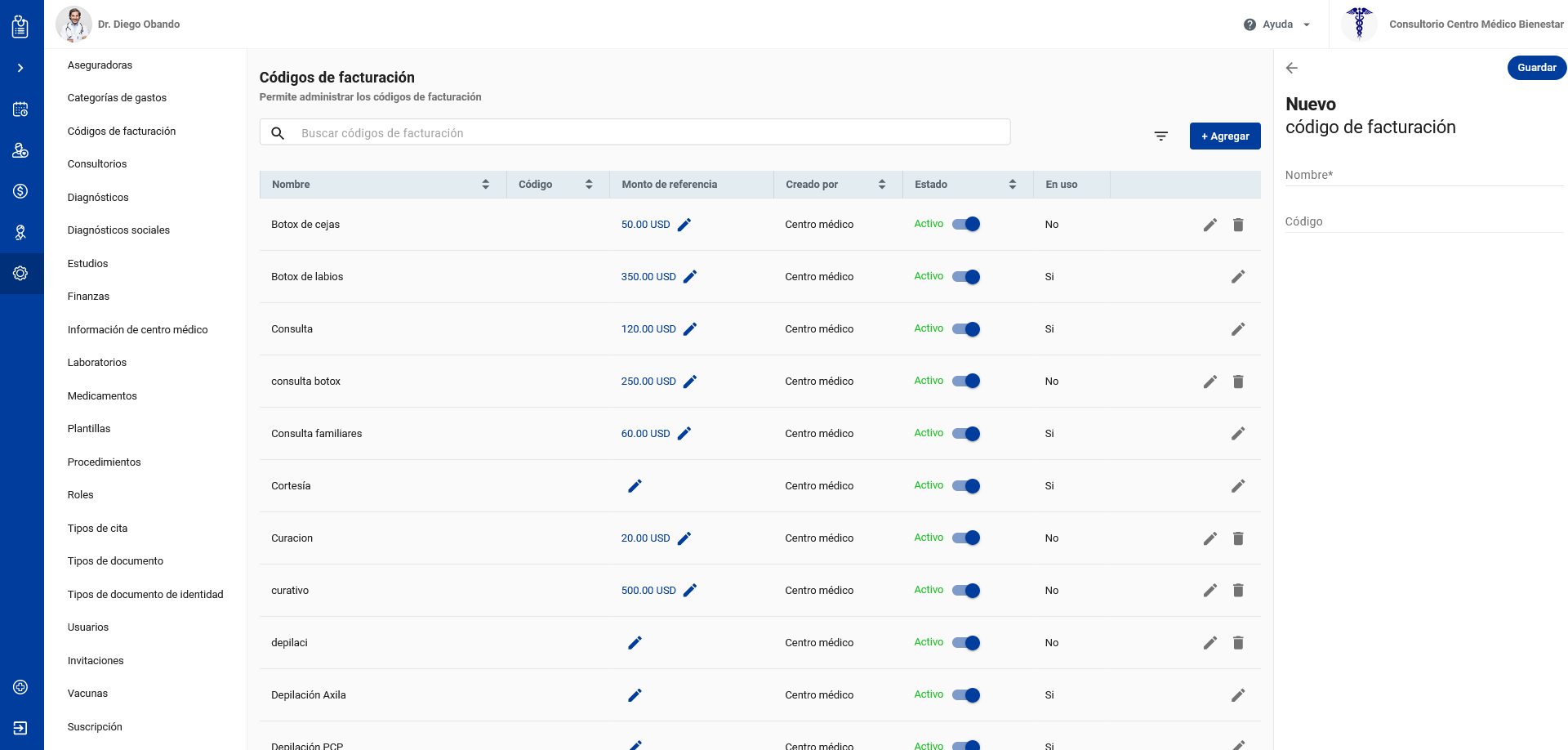The width and height of the screenshot is (1568, 750).
Task: Toggle the Cortesía status switch
Action: [x=966, y=486]
